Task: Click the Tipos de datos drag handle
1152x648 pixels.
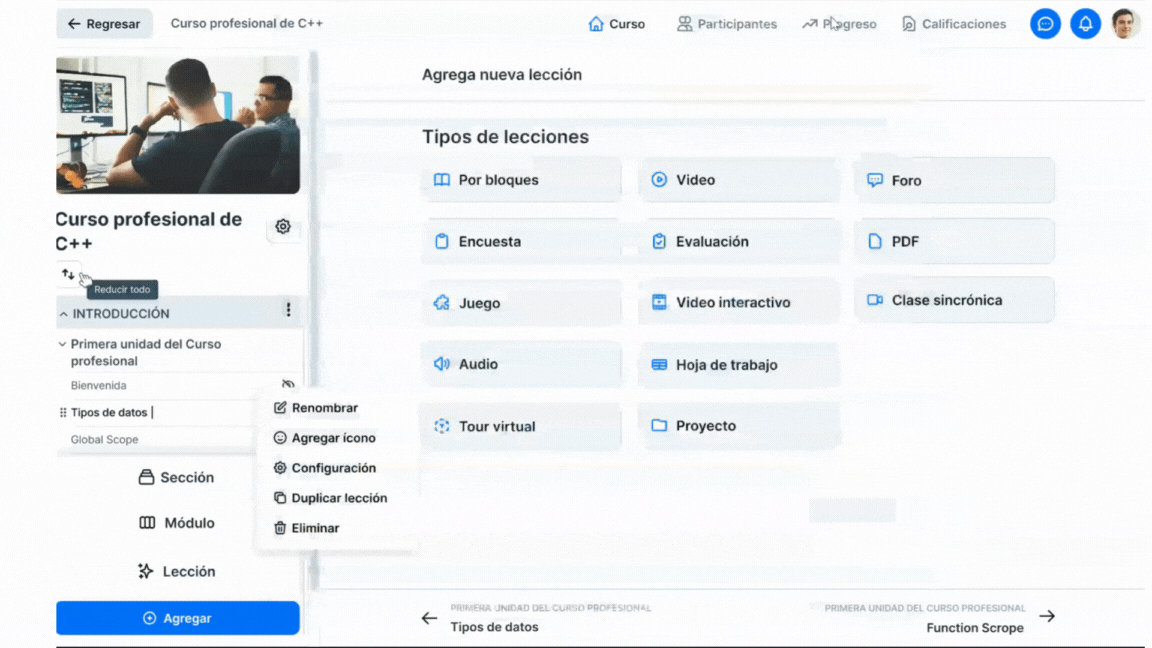Action: coord(62,412)
